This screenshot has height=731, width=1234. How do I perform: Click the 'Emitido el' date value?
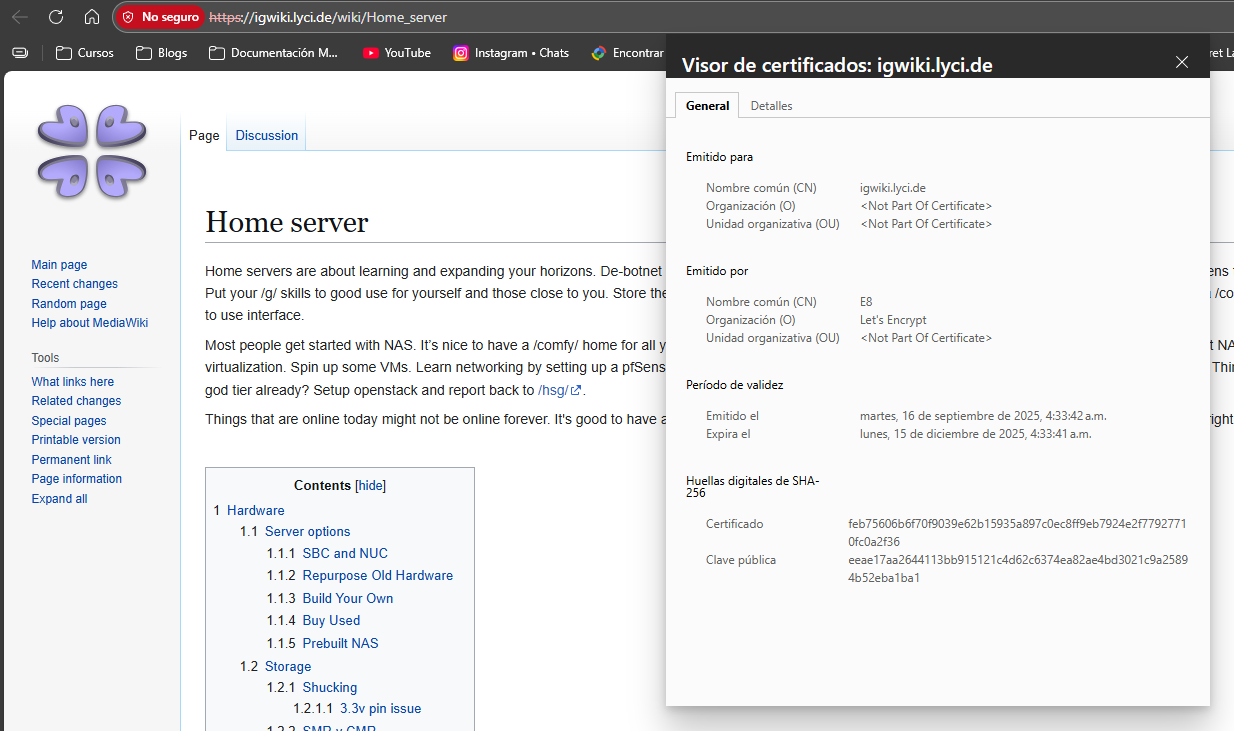[983, 416]
